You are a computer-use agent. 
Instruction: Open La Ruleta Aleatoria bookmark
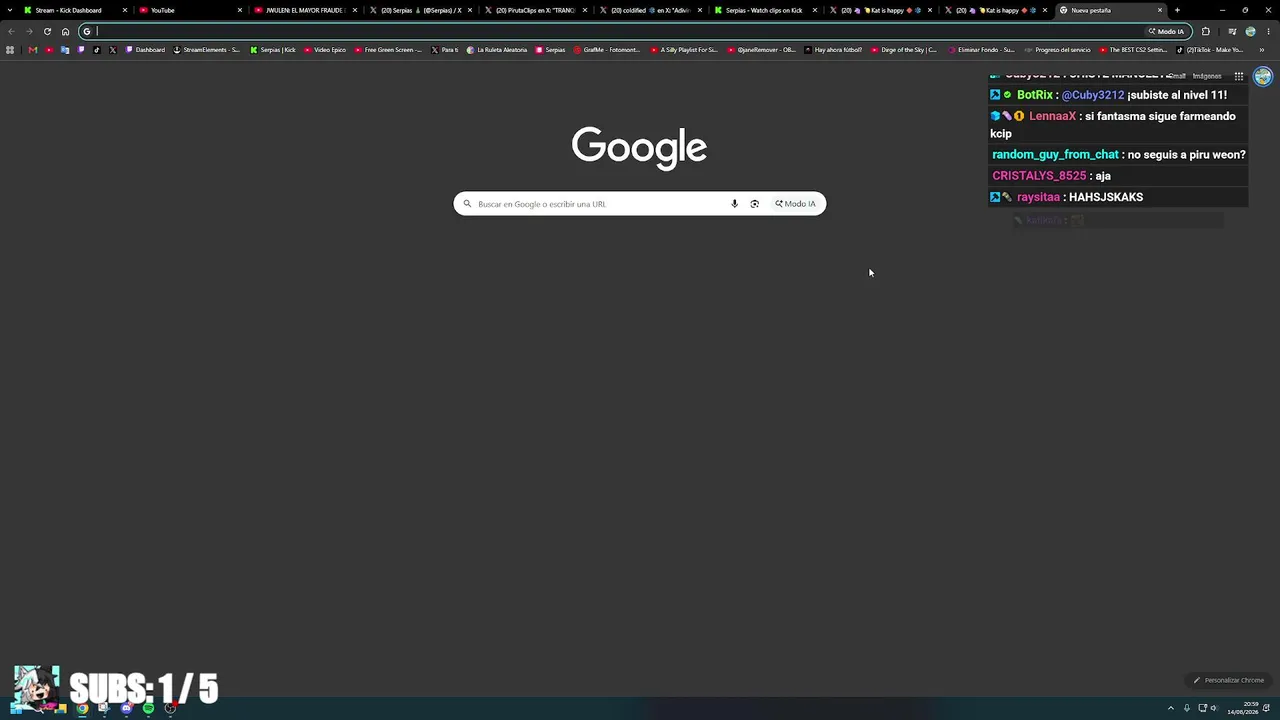[x=496, y=50]
